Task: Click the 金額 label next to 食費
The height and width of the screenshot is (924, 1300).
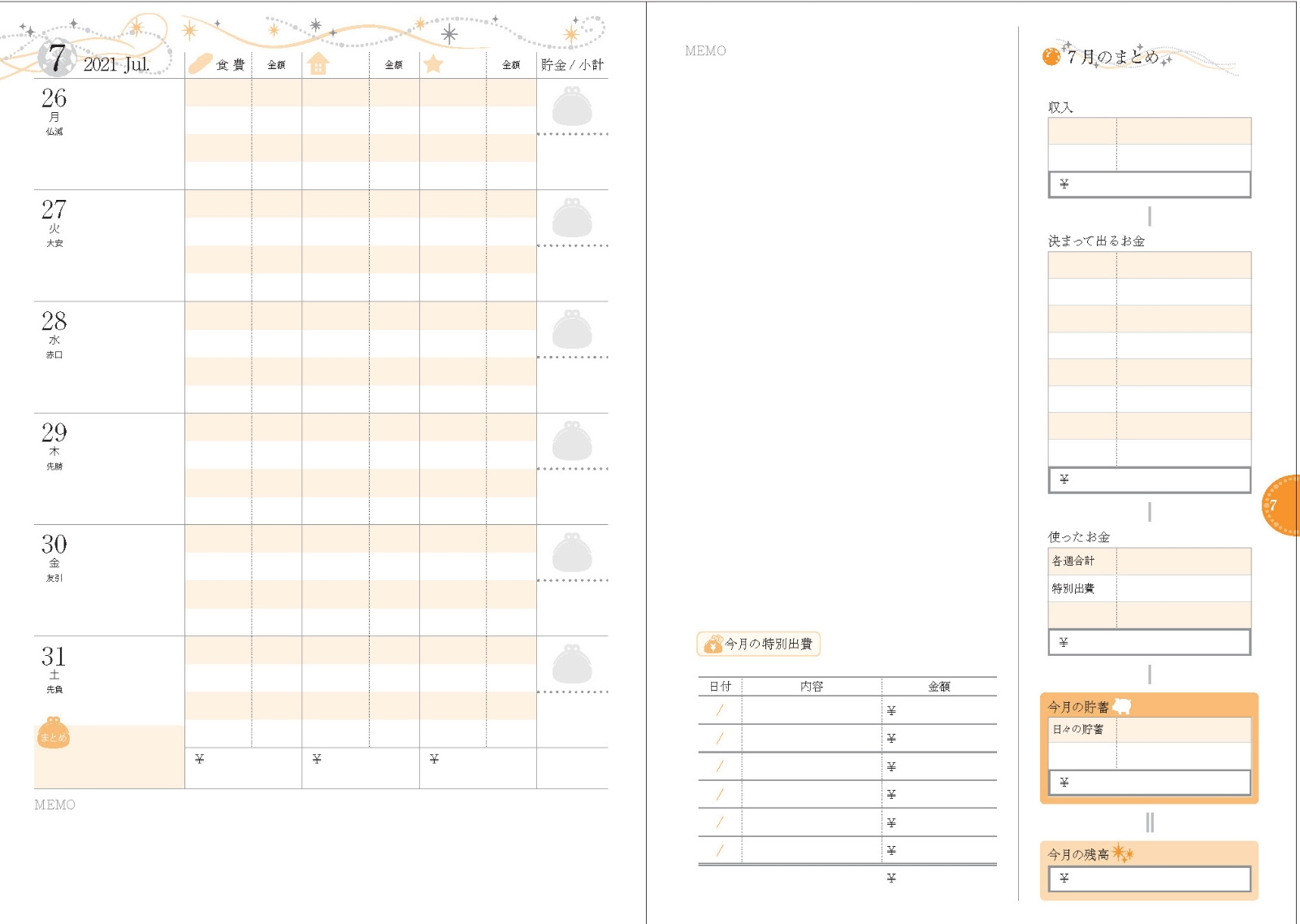Action: coord(276,65)
